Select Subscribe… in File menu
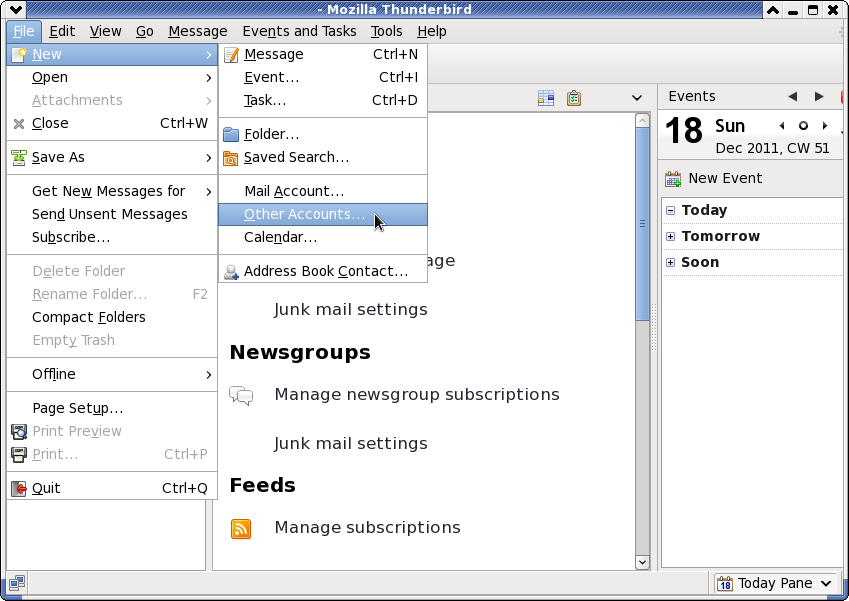This screenshot has width=849, height=601. 112,238
